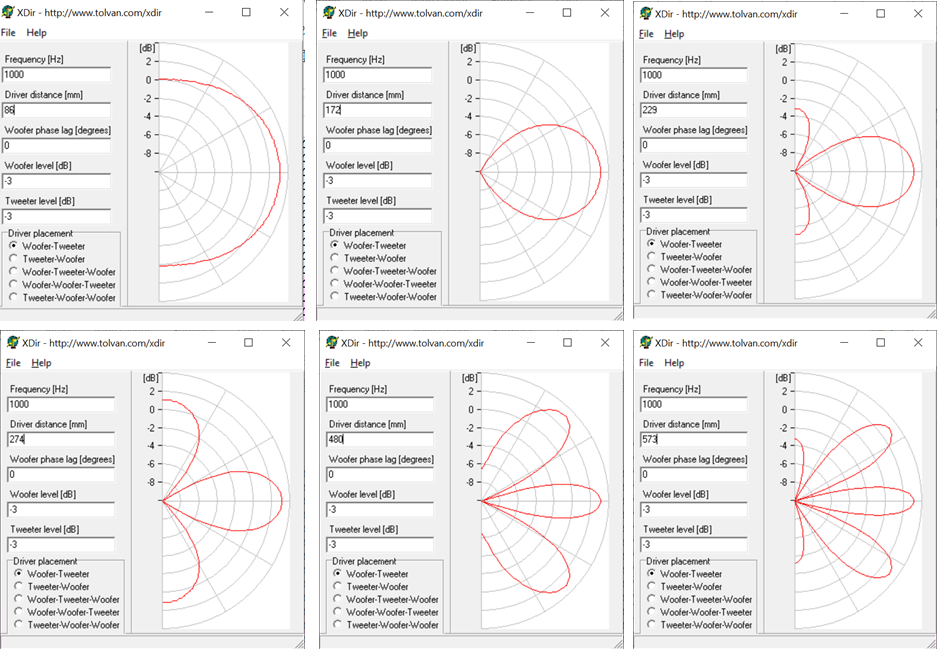Image resolution: width=937 pixels, height=649 pixels.
Task: Click Tweeter level field in 172 mm window
Action: coord(378,216)
